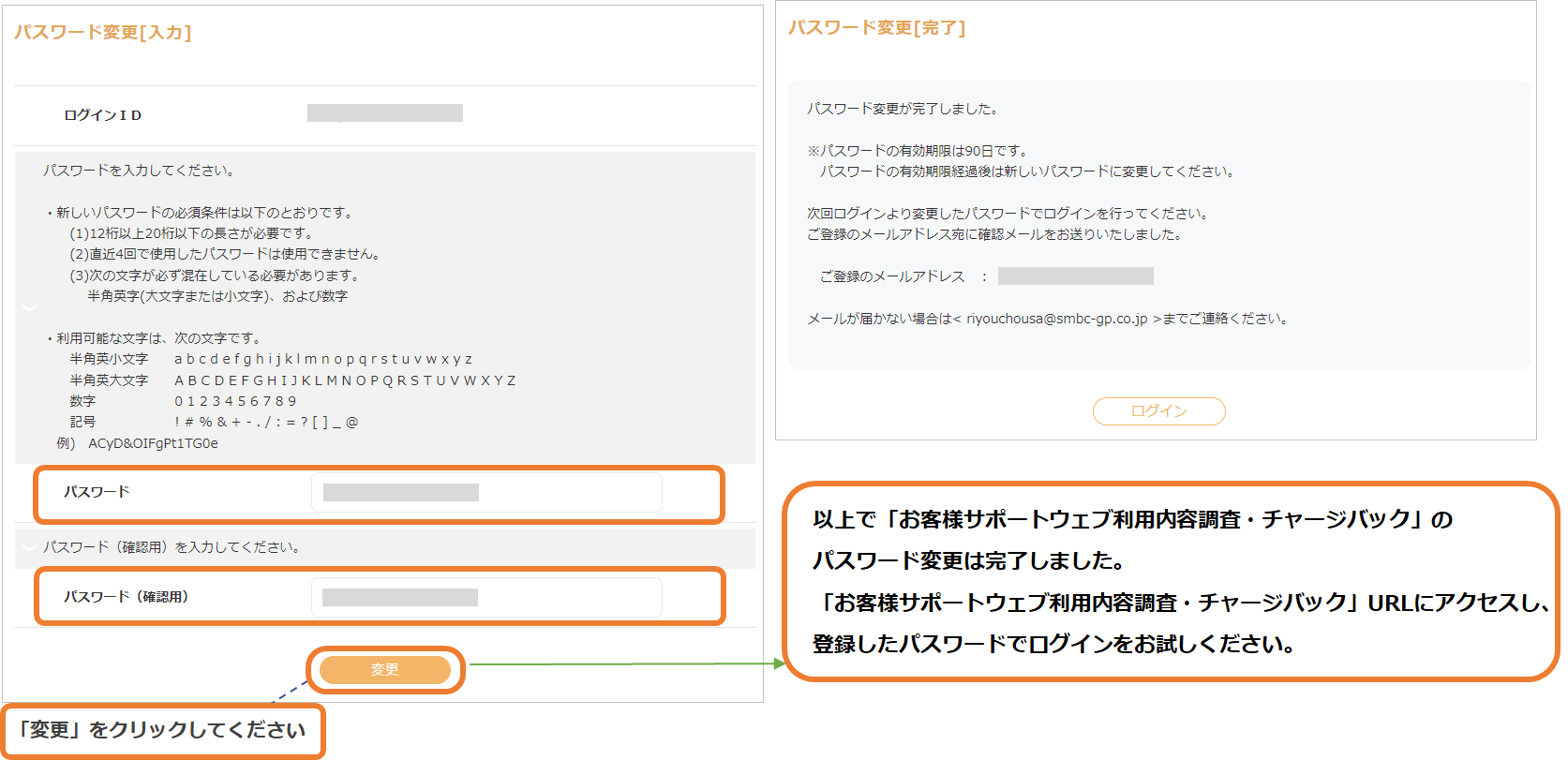The height and width of the screenshot is (760, 1568).
Task: Click the line (2)直近4回で使用したパスワードは使用できません。
Action: tap(225, 254)
